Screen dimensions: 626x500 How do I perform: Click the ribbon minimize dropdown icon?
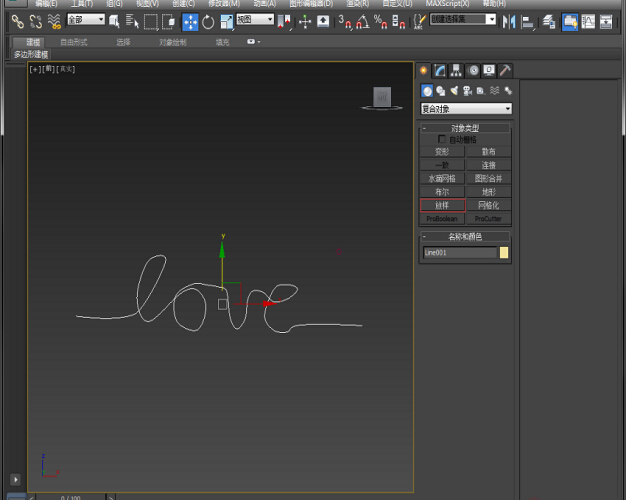tap(253, 42)
